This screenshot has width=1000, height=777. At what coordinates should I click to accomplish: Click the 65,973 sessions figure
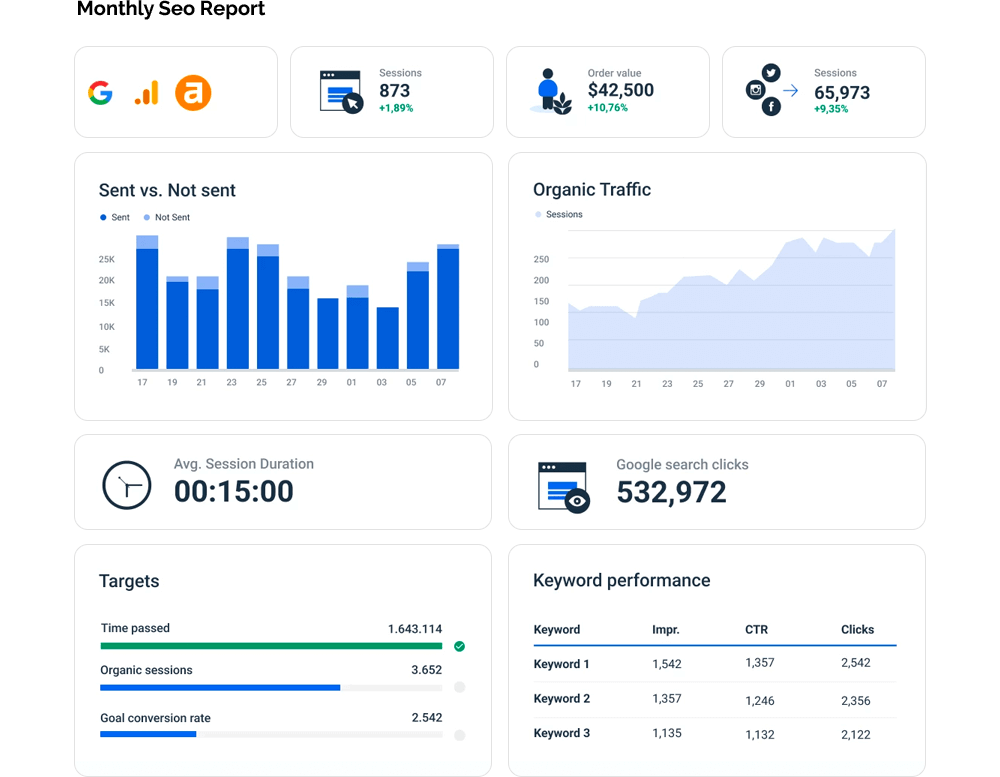[x=842, y=92]
